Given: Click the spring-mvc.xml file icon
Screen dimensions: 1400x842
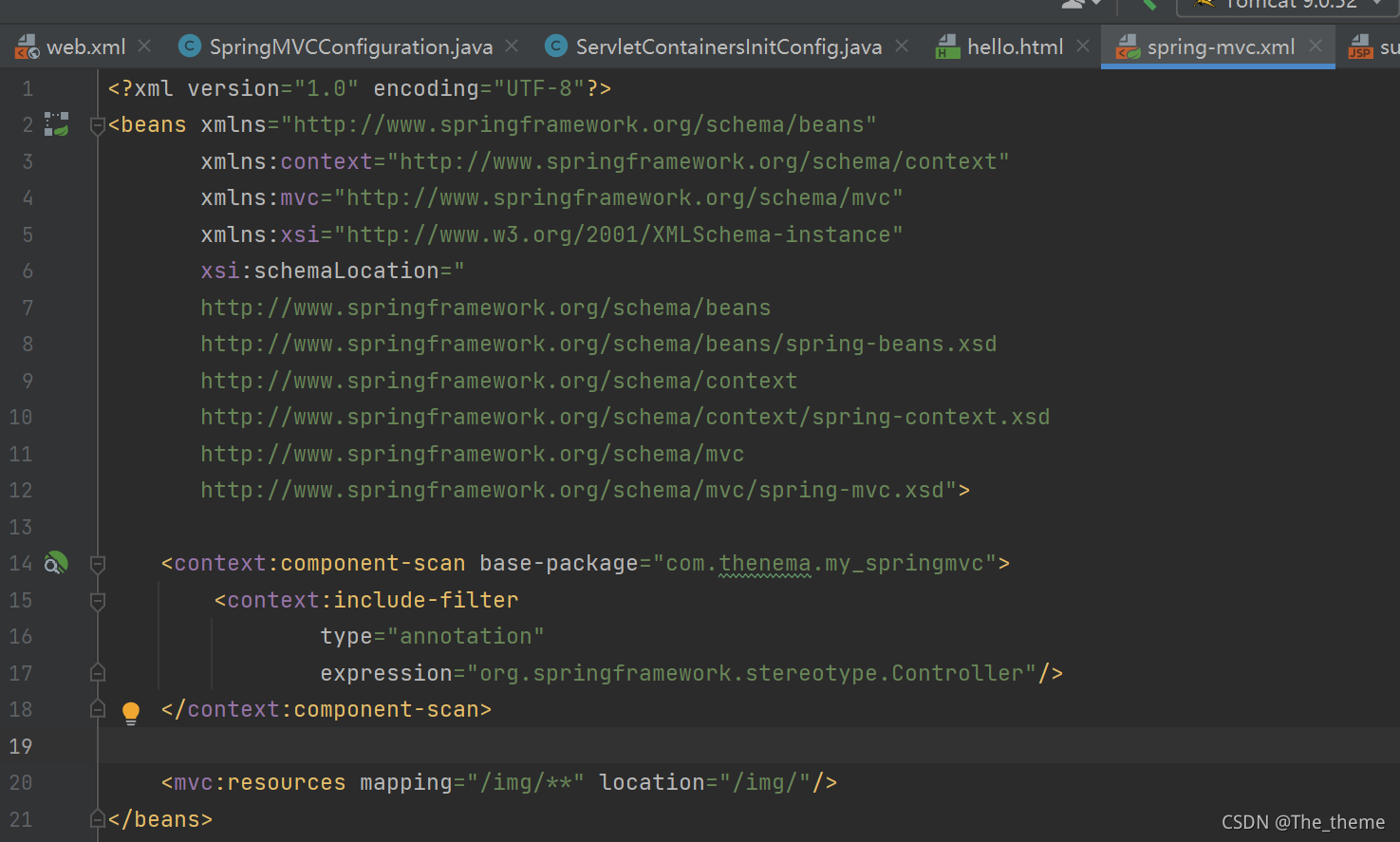Looking at the screenshot, I should [x=1128, y=47].
